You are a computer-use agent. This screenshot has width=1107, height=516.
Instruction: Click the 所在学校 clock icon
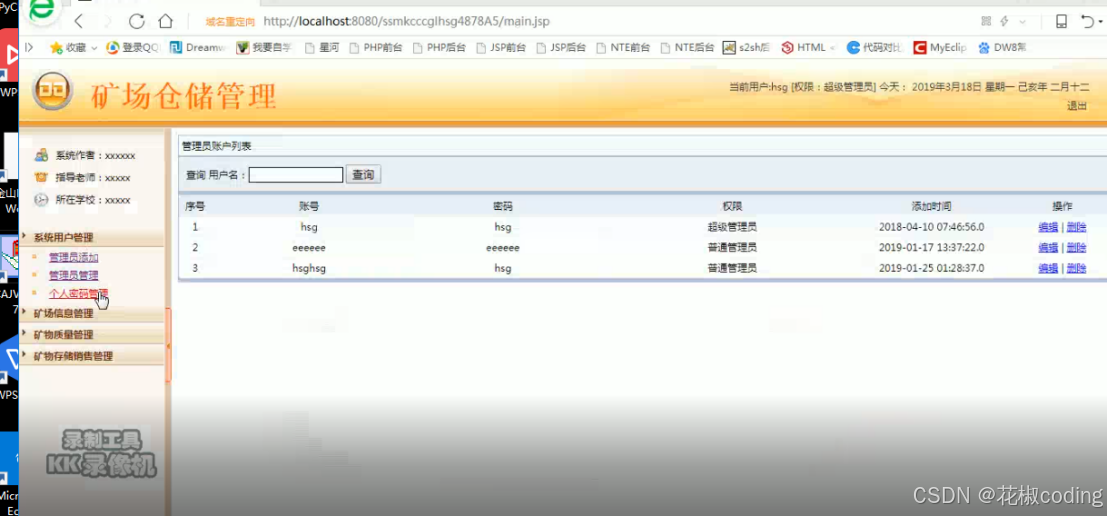point(42,200)
